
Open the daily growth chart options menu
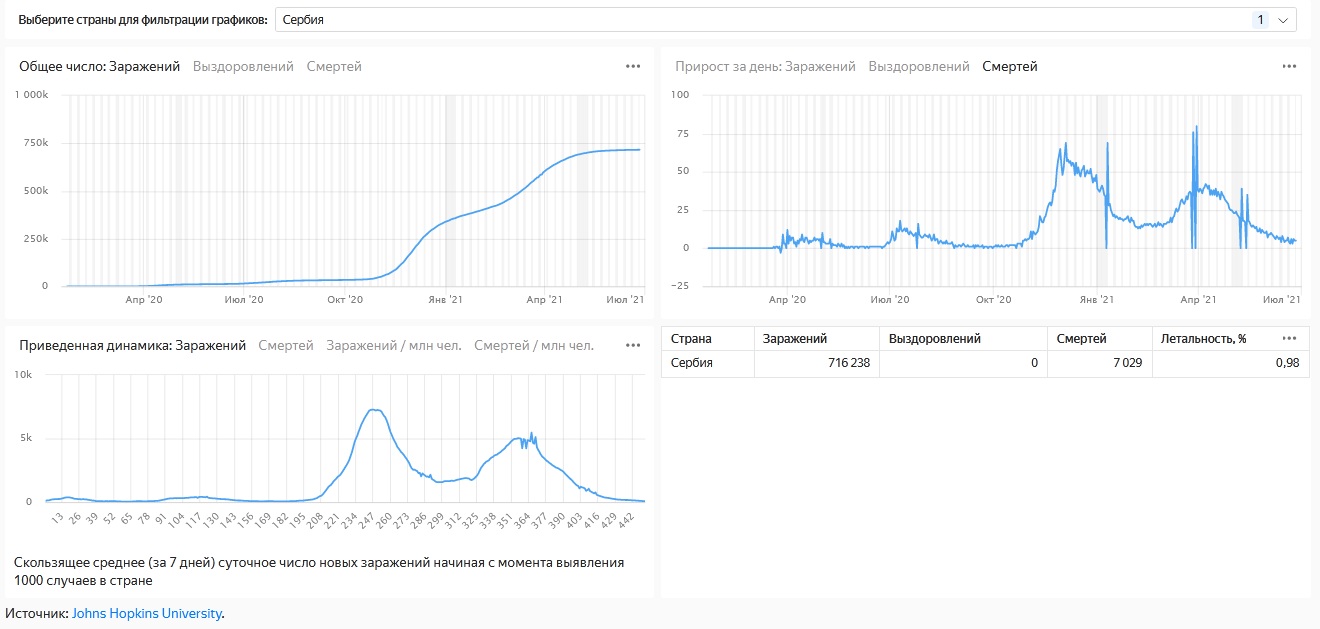[1289, 66]
